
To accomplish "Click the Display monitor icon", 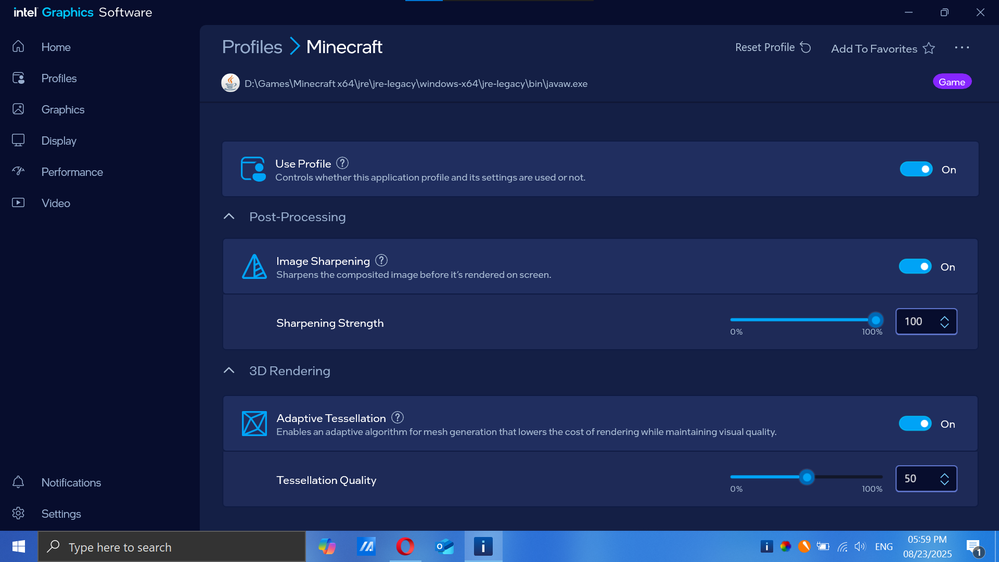I will [x=18, y=140].
